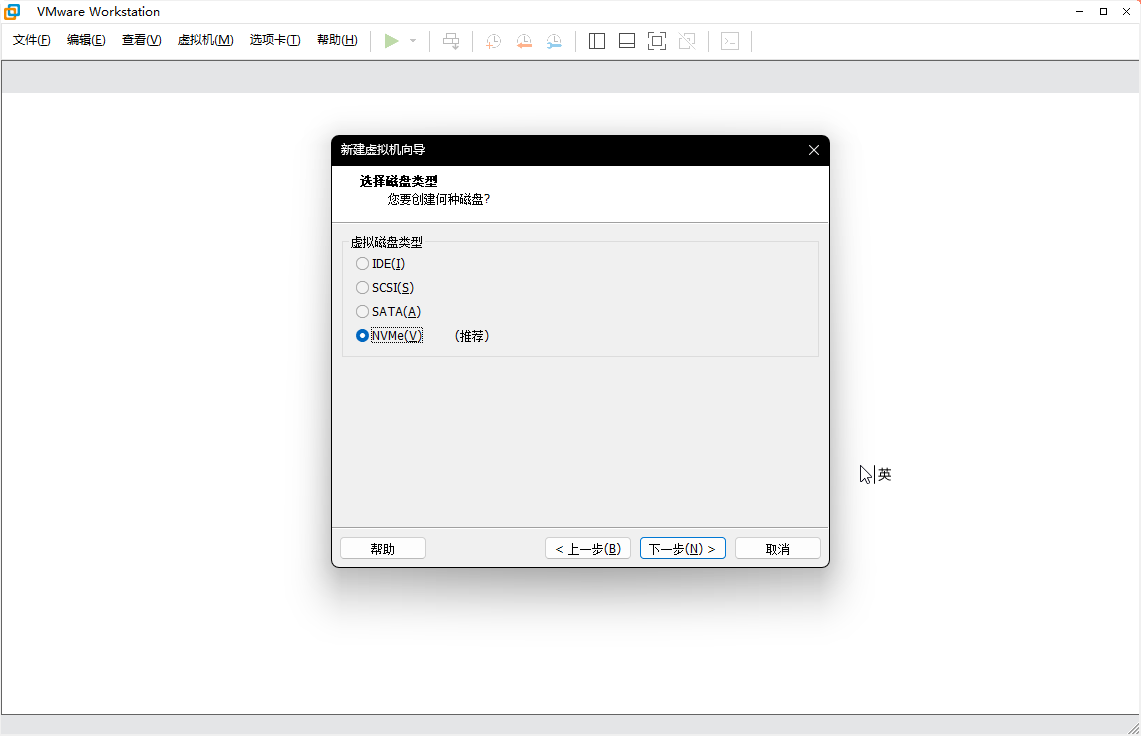Click the 取消 button to cancel wizard
Screen dimensions: 1141x736
click(778, 548)
